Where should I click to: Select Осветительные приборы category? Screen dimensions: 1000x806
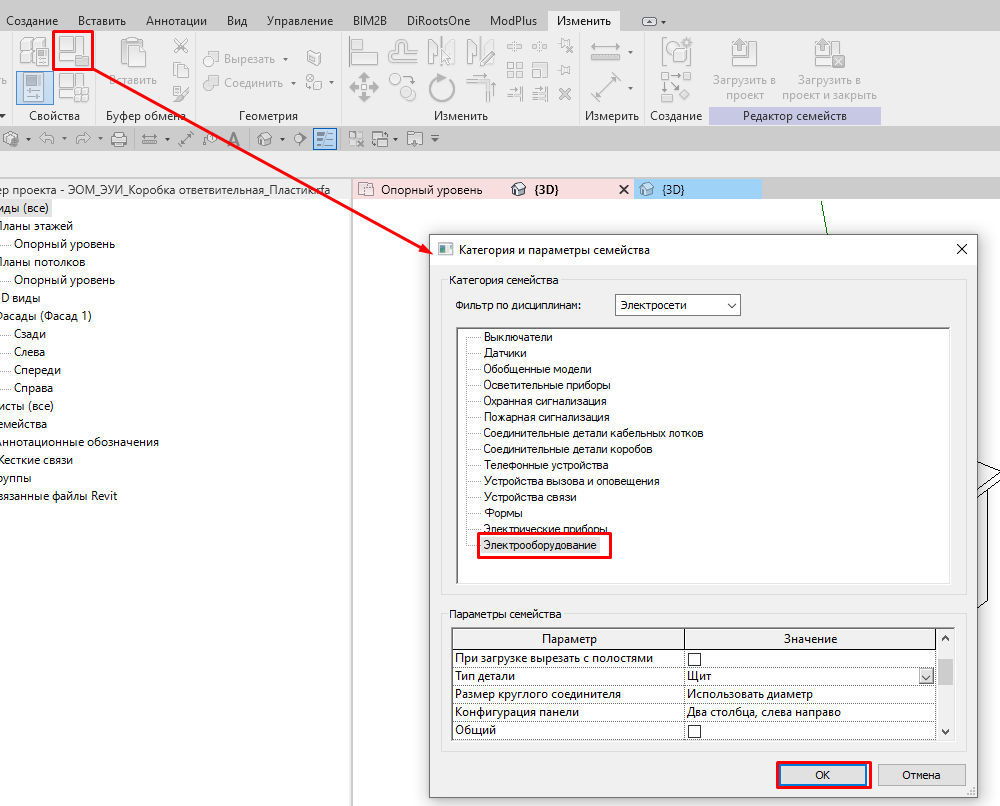[547, 385]
